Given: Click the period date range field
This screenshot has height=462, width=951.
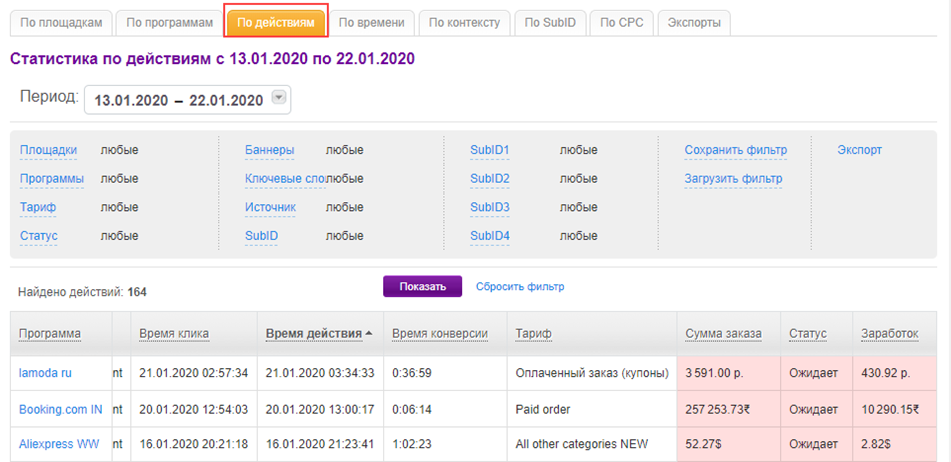Looking at the screenshot, I should tap(177, 100).
